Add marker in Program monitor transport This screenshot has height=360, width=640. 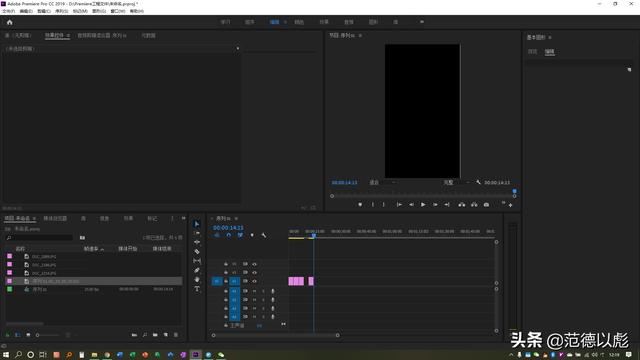[360, 204]
